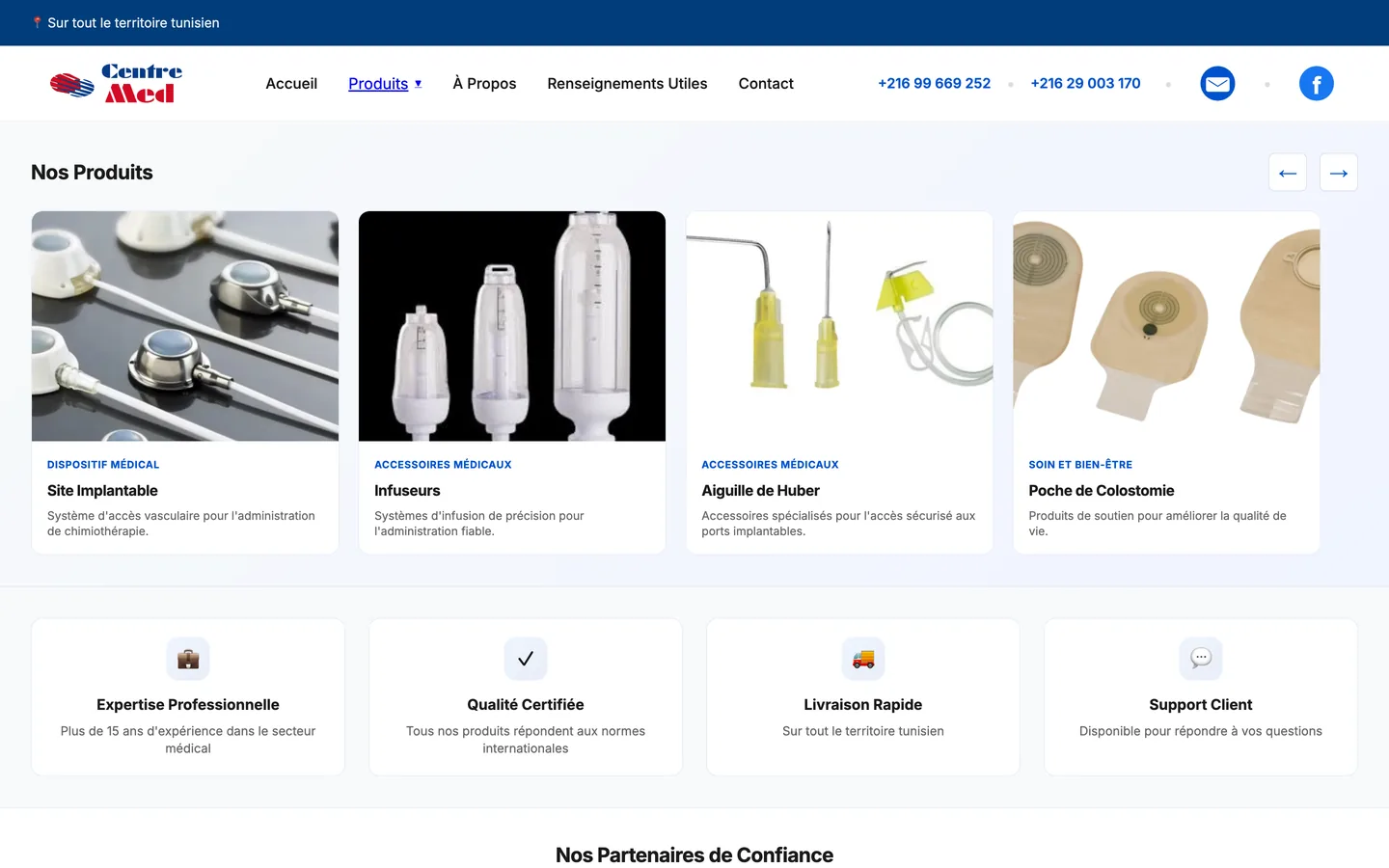Viewport: 1389px width, 868px height.
Task: Open the Site Implantable product title
Action: tap(102, 491)
